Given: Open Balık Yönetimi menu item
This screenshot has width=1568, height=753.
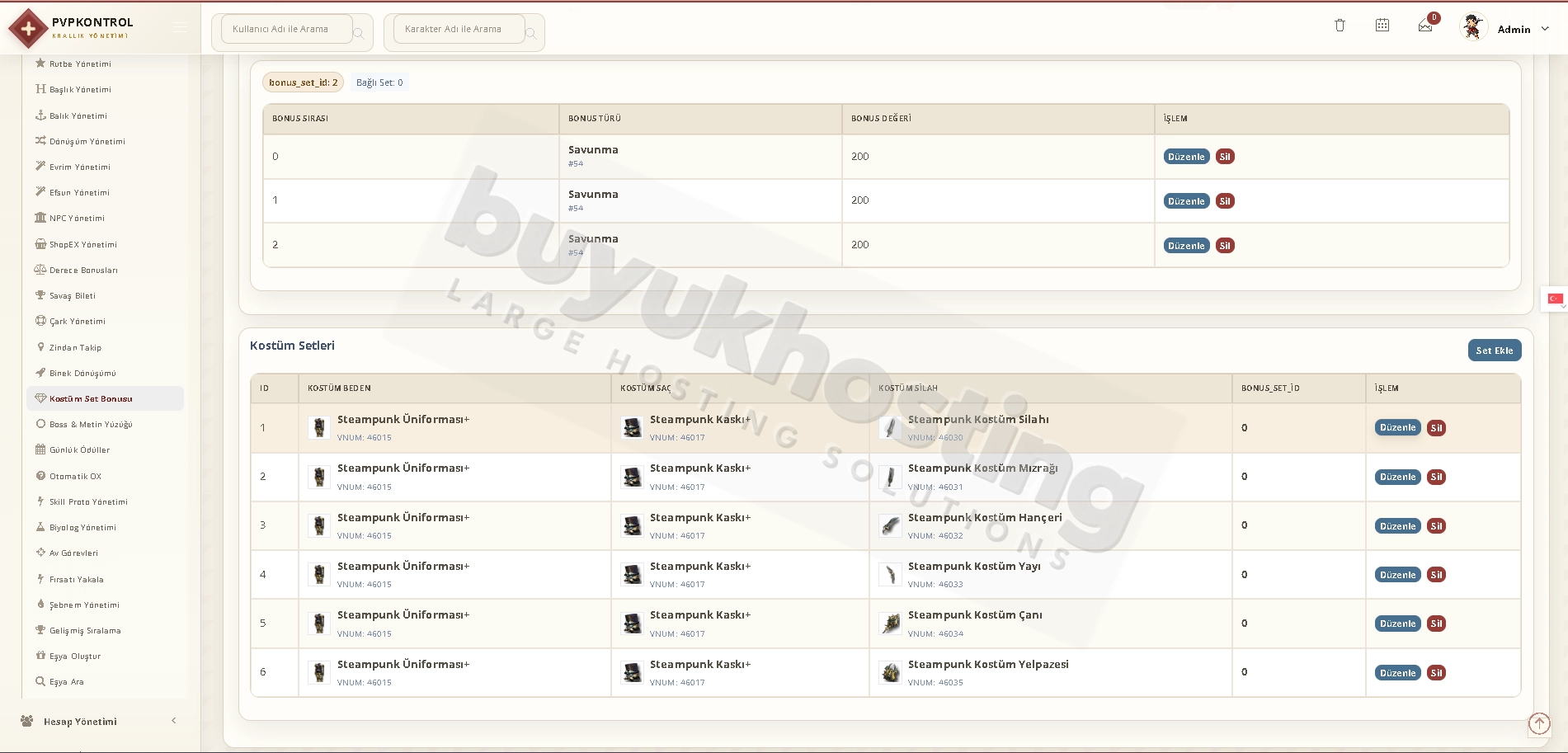Looking at the screenshot, I should click(78, 115).
